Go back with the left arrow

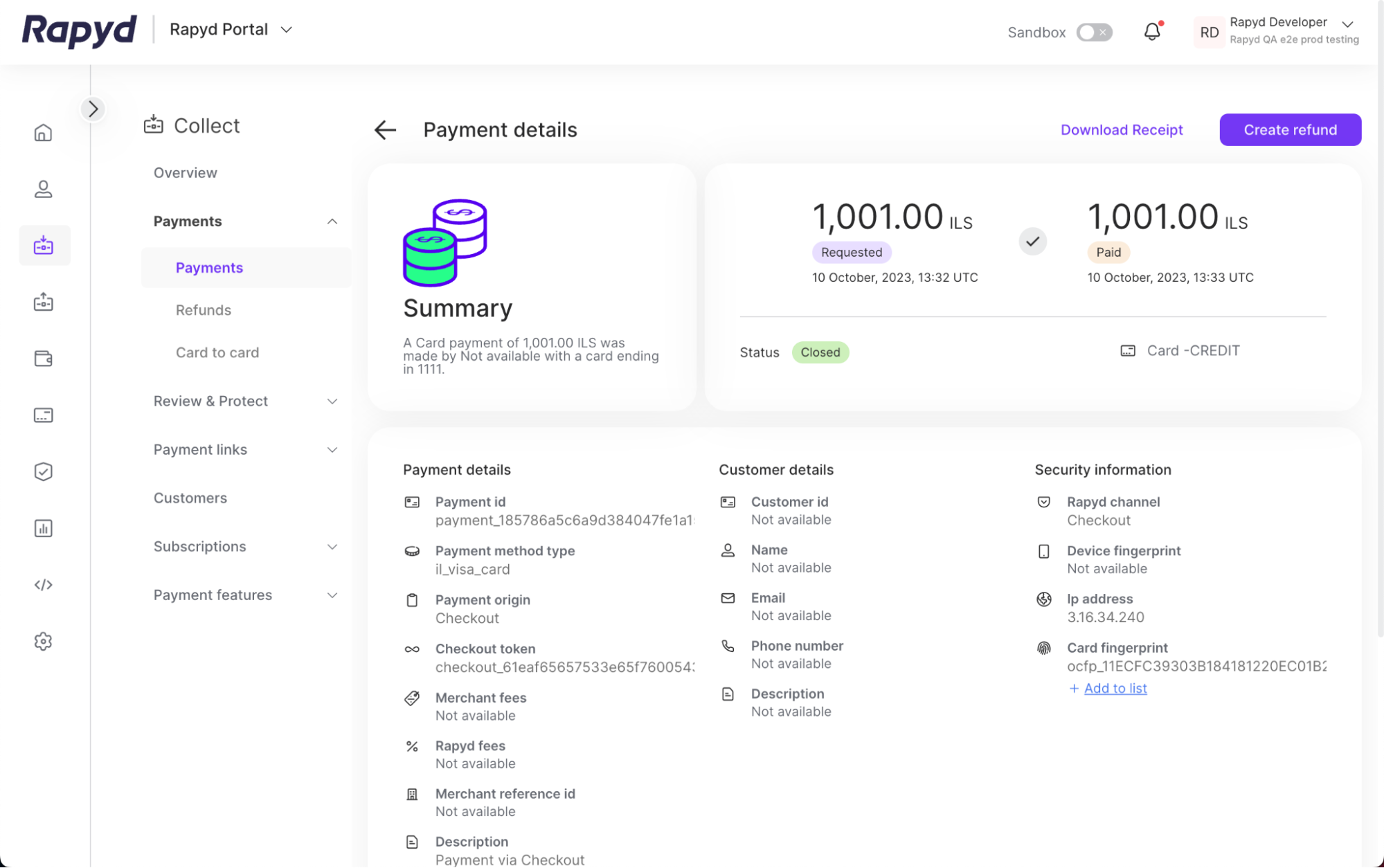[x=385, y=129]
